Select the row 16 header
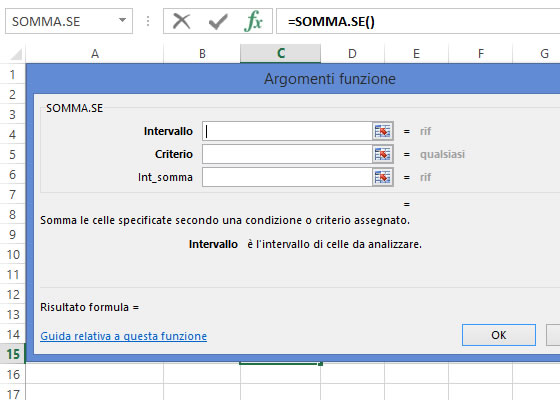This screenshot has width=560, height=400. (12, 374)
